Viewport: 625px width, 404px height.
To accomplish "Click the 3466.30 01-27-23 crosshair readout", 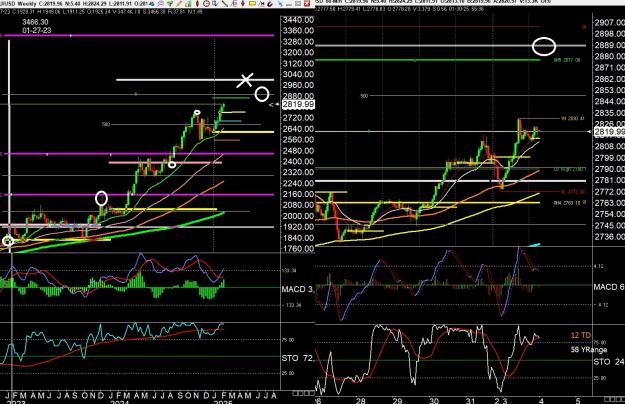I will (x=37, y=26).
